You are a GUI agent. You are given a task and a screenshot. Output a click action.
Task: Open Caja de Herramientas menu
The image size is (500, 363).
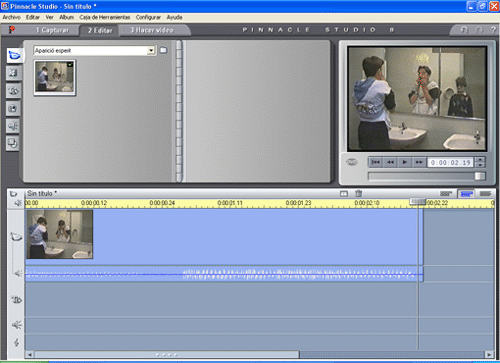pyautogui.click(x=105, y=17)
